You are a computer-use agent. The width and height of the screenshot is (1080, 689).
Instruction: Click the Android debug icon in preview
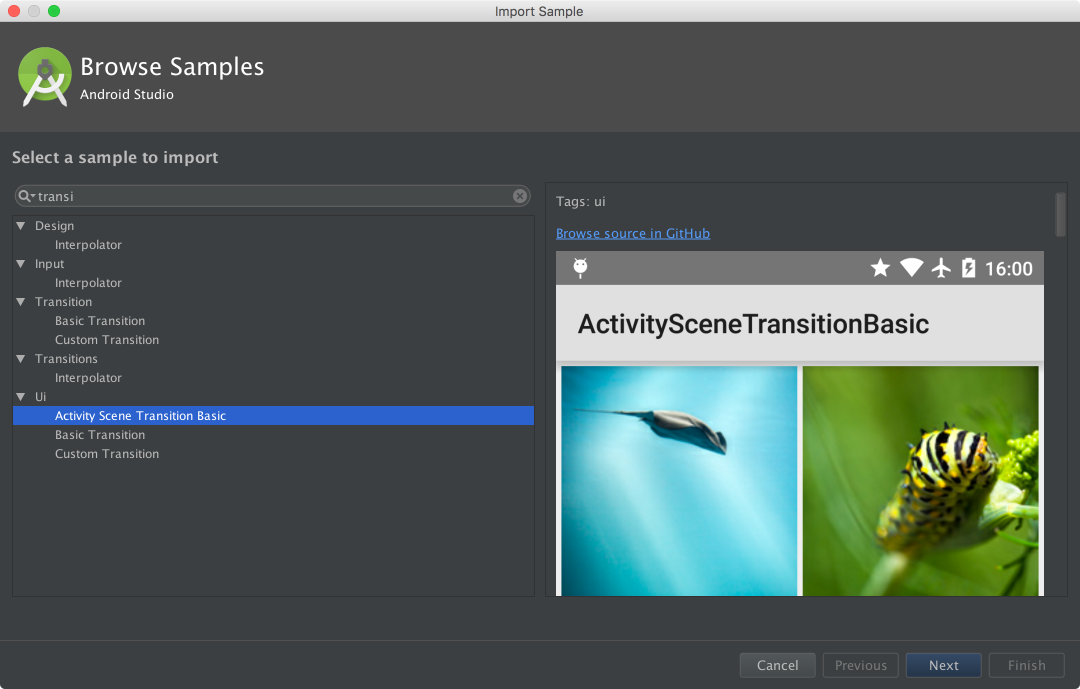tap(581, 267)
